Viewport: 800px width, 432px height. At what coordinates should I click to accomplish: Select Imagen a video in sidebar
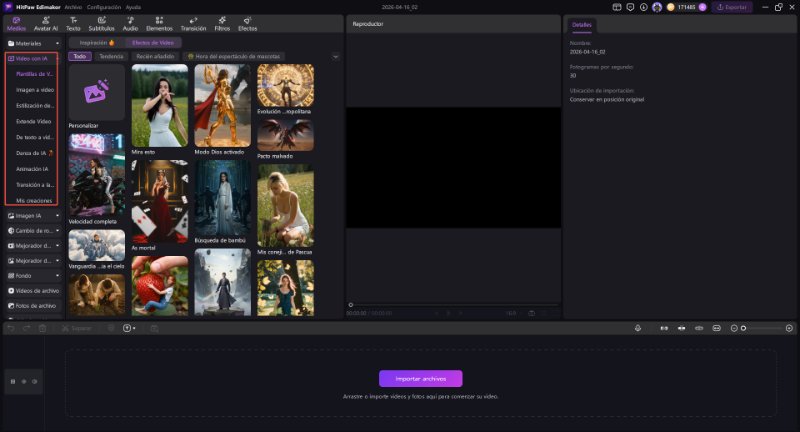coord(35,90)
